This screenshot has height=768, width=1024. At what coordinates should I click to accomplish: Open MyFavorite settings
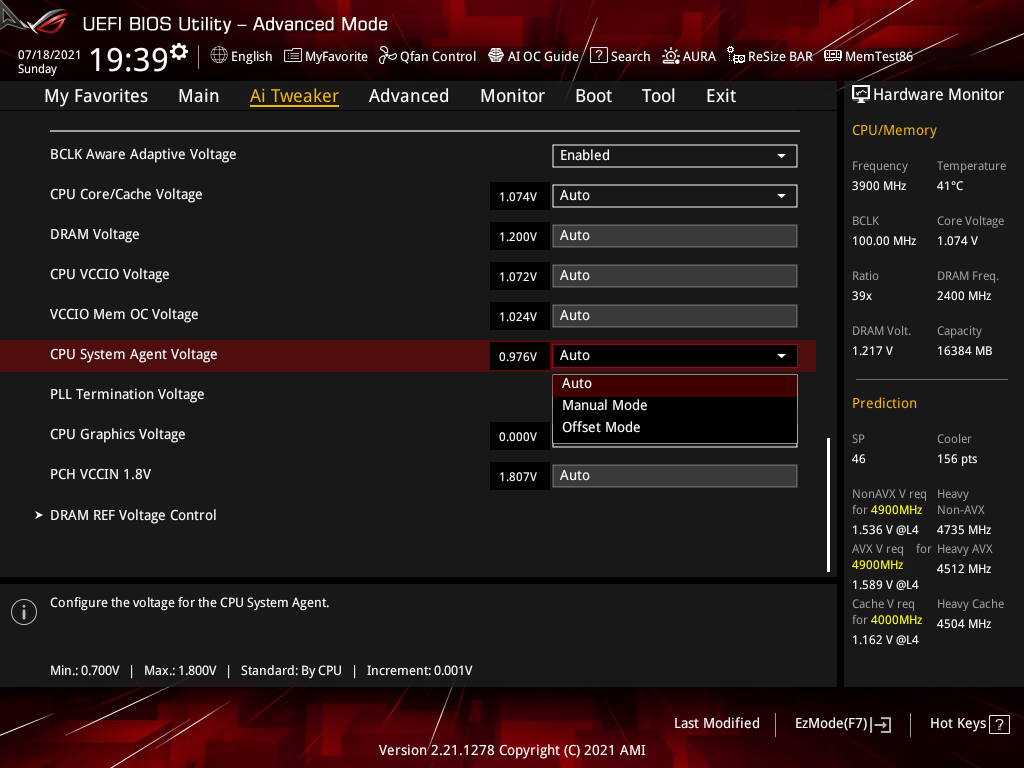[326, 56]
